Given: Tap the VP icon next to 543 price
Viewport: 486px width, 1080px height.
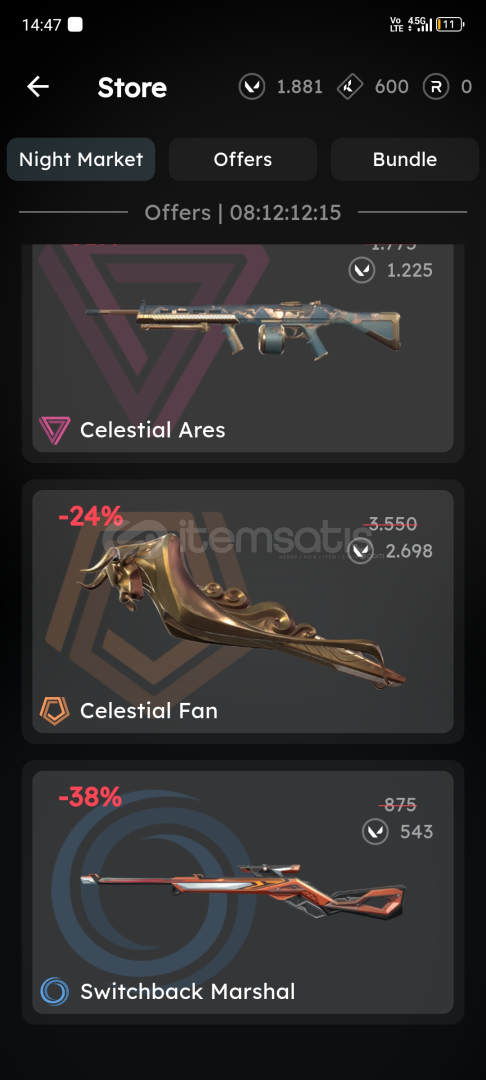Looking at the screenshot, I should [x=375, y=831].
